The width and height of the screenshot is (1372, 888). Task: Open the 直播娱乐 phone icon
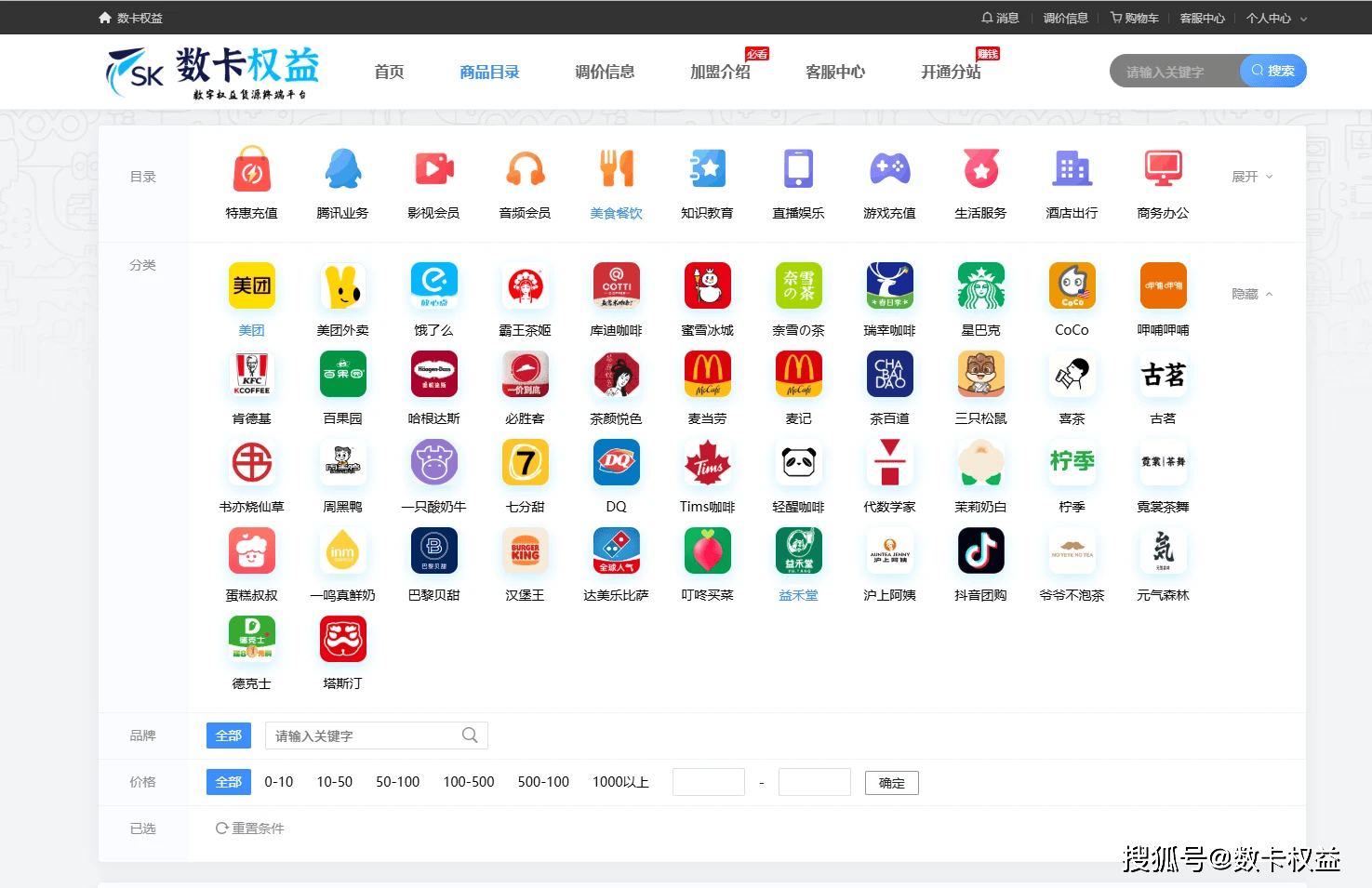click(798, 169)
